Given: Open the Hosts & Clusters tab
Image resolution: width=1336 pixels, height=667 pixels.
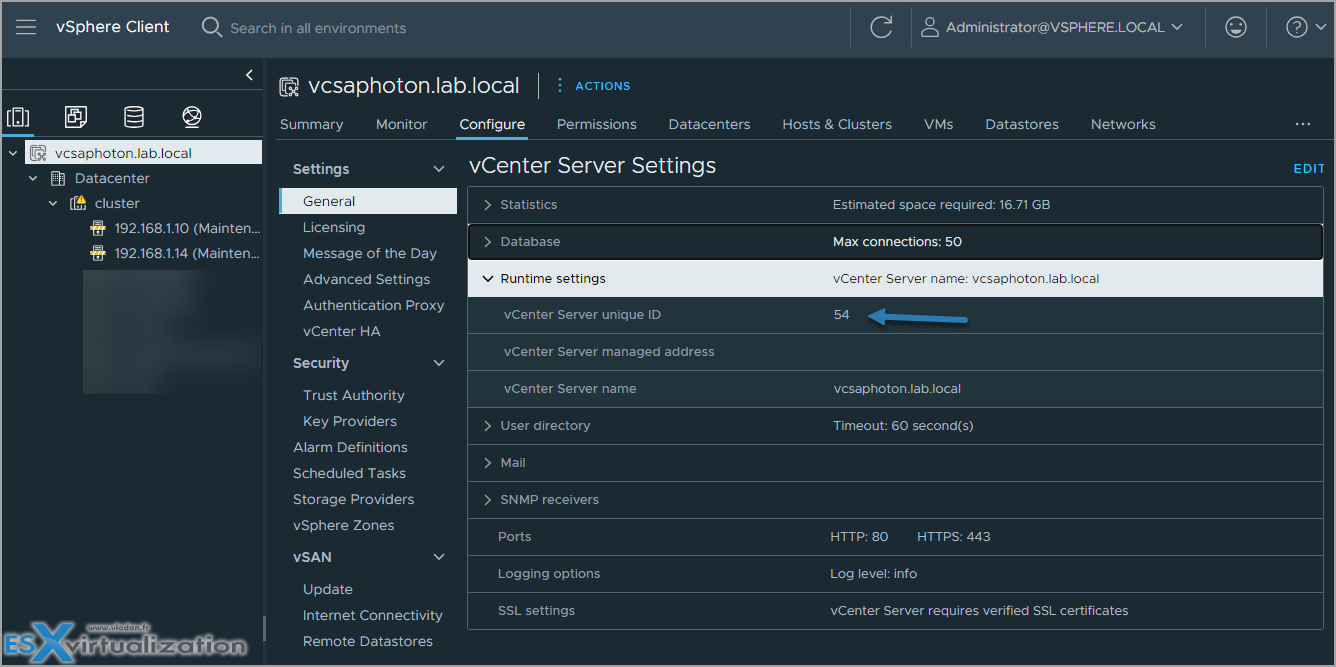Looking at the screenshot, I should pyautogui.click(x=837, y=124).
